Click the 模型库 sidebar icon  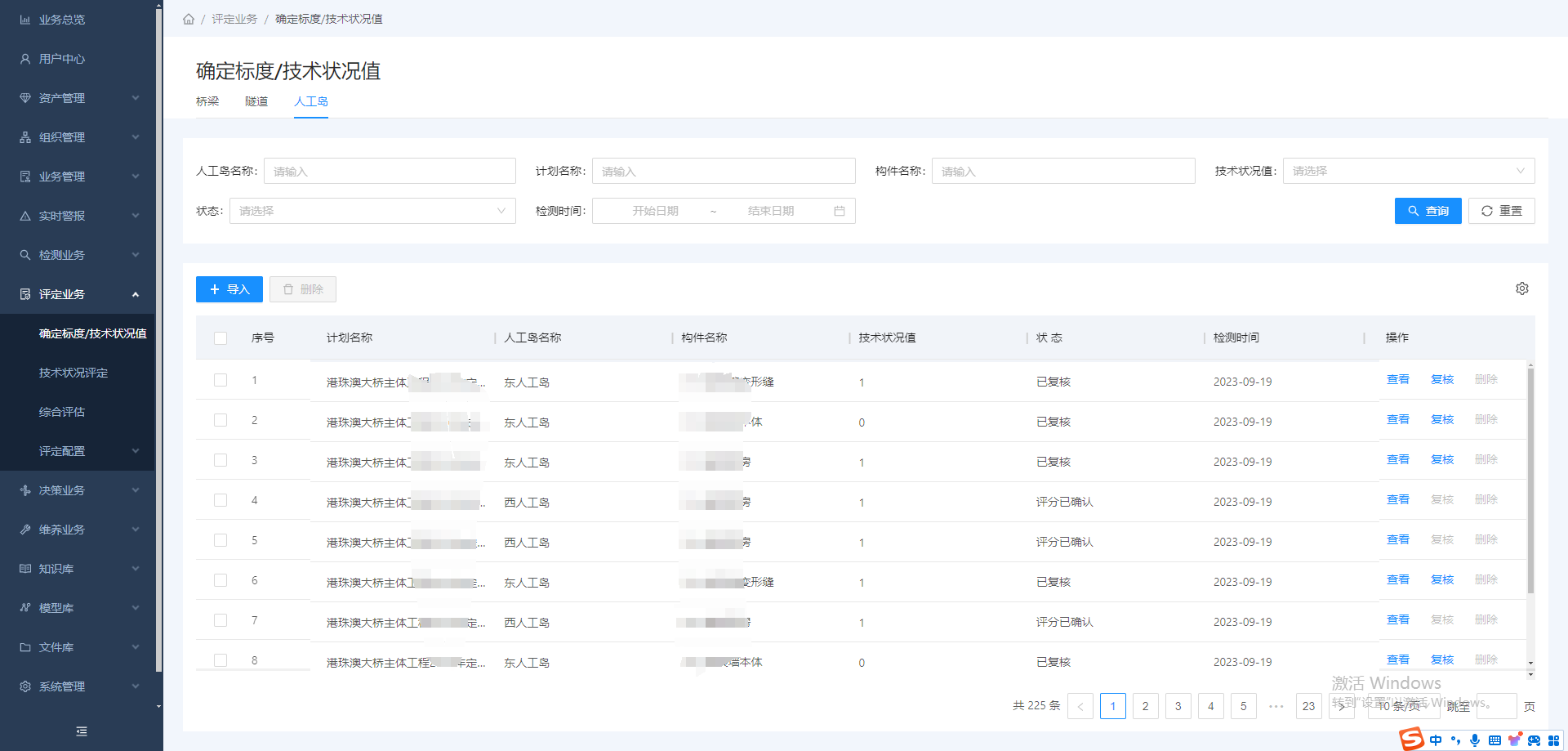click(25, 608)
